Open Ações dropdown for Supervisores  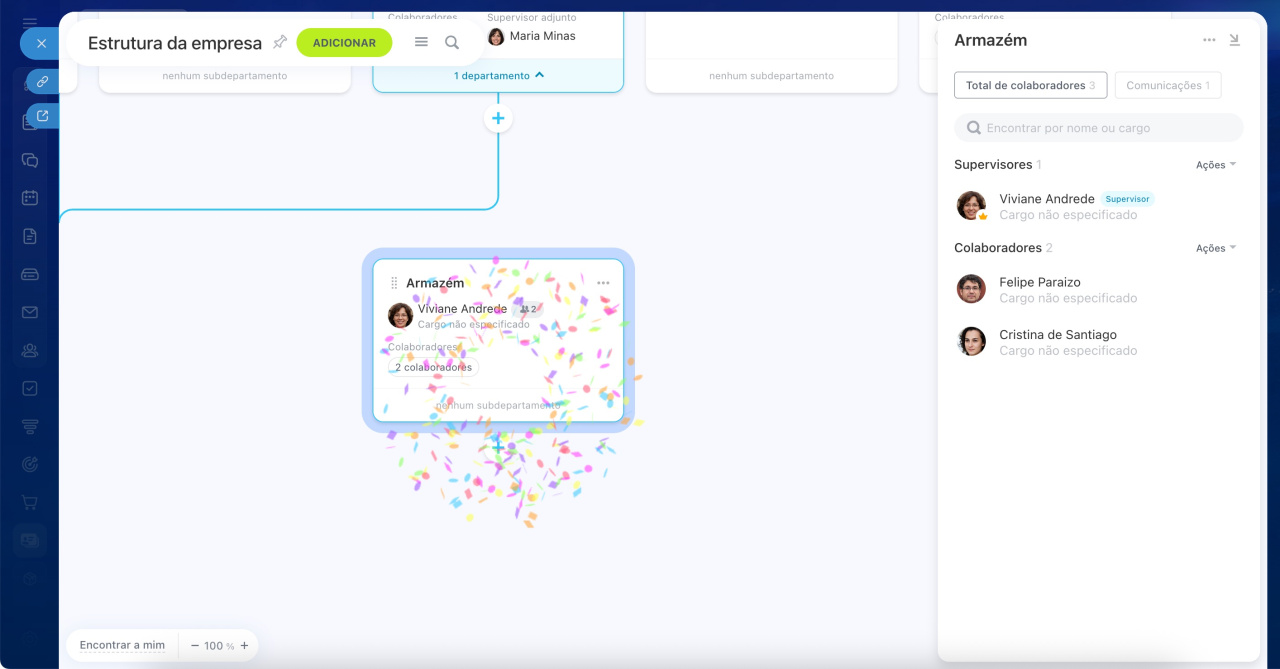click(1216, 165)
